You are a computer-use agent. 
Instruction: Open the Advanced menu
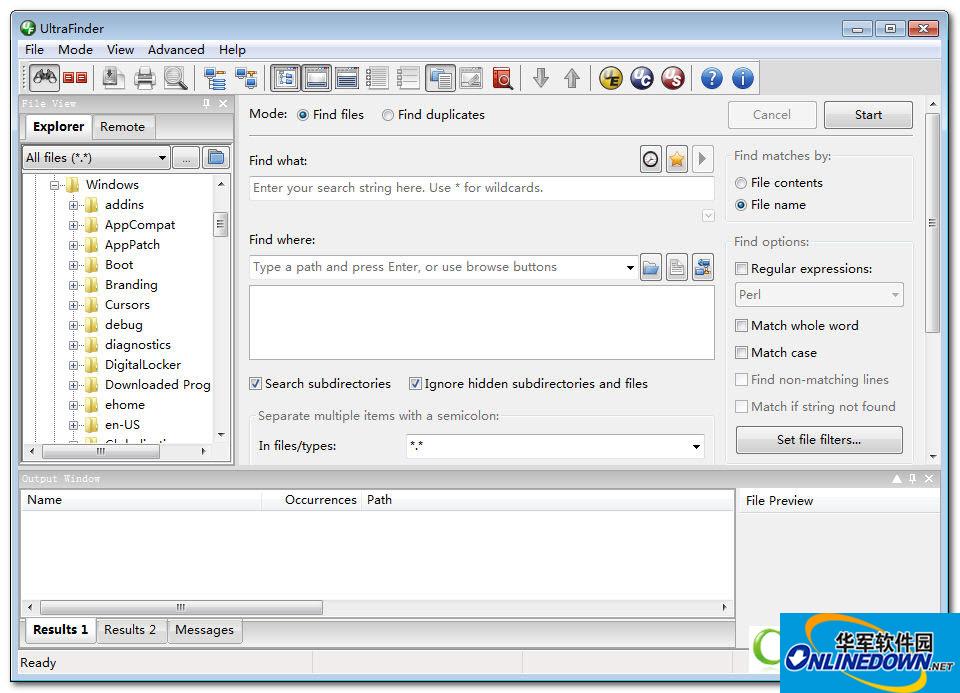176,50
